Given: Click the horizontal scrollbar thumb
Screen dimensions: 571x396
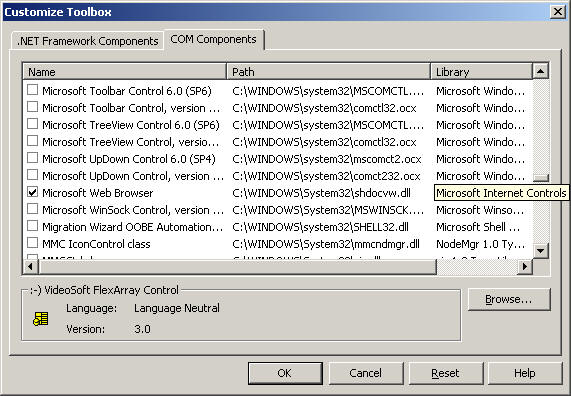Looking at the screenshot, I should (237, 267).
